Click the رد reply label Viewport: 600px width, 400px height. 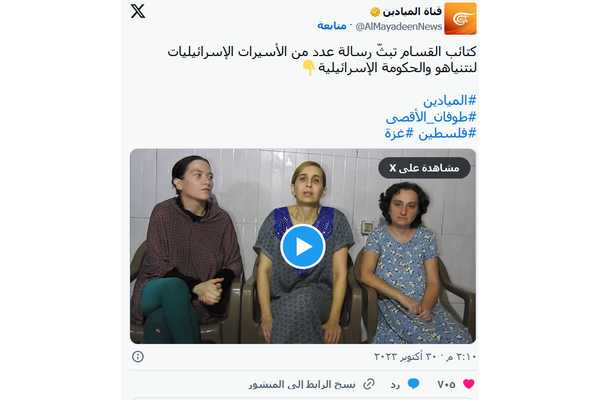pos(395,384)
